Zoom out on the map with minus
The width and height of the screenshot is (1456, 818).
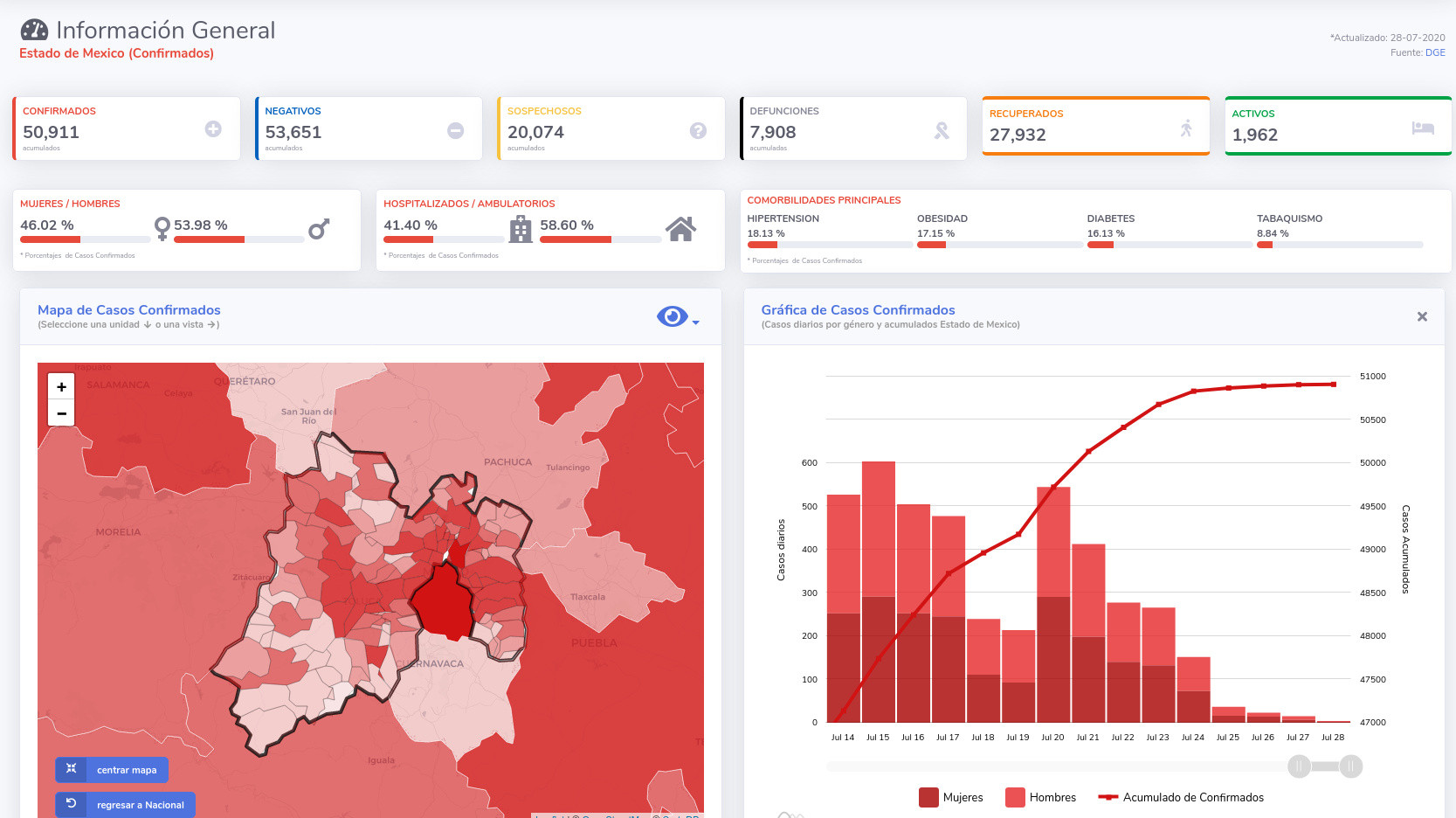pyautogui.click(x=61, y=413)
